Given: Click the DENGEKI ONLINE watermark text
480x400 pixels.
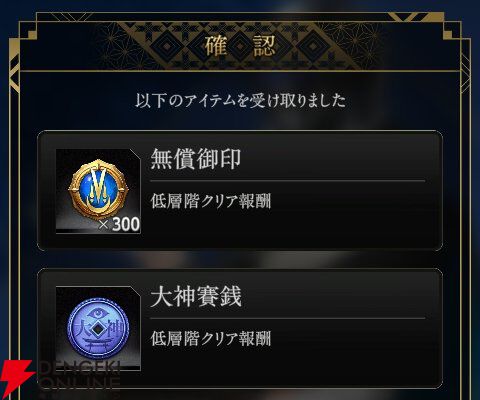Looking at the screenshot, I should coord(79,377).
